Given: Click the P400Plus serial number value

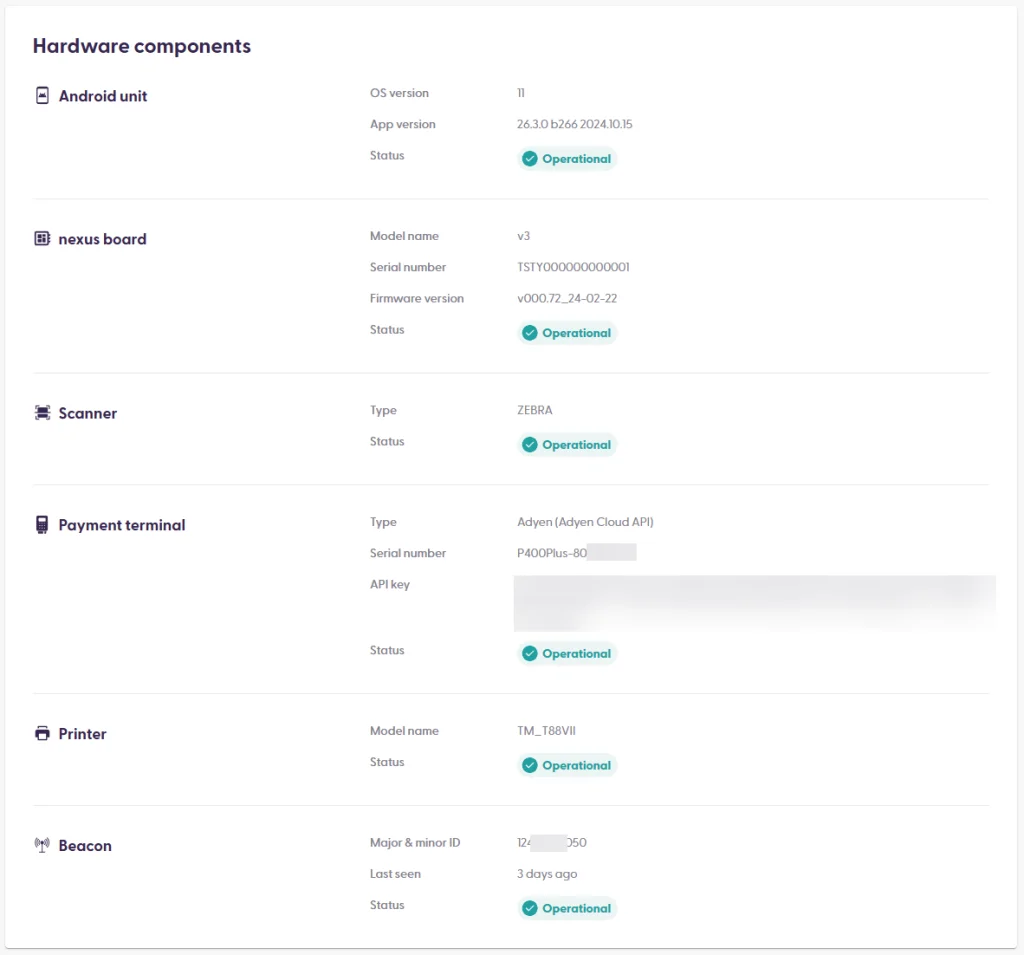Looking at the screenshot, I should [x=577, y=553].
